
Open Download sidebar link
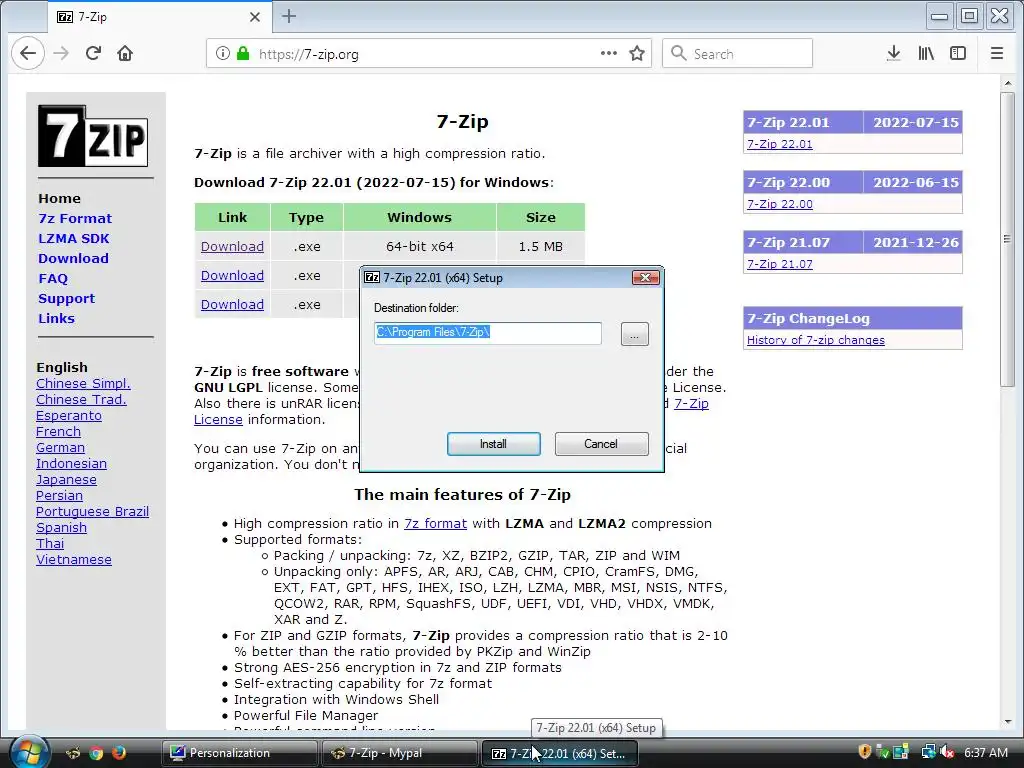click(73, 259)
